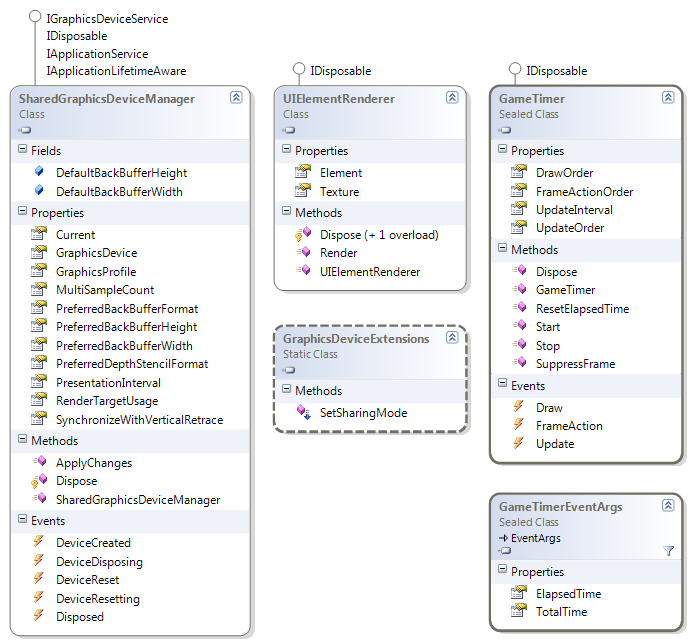Collapse the SharedGraphicsDeviceManager class box
The image size is (691, 644).
(236, 97)
